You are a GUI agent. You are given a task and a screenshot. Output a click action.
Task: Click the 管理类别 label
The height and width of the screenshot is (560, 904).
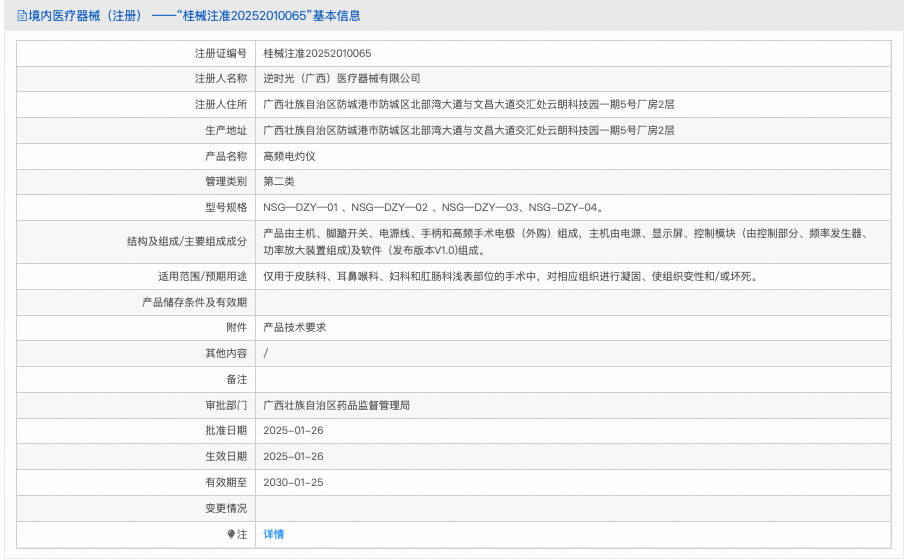[x=226, y=182]
